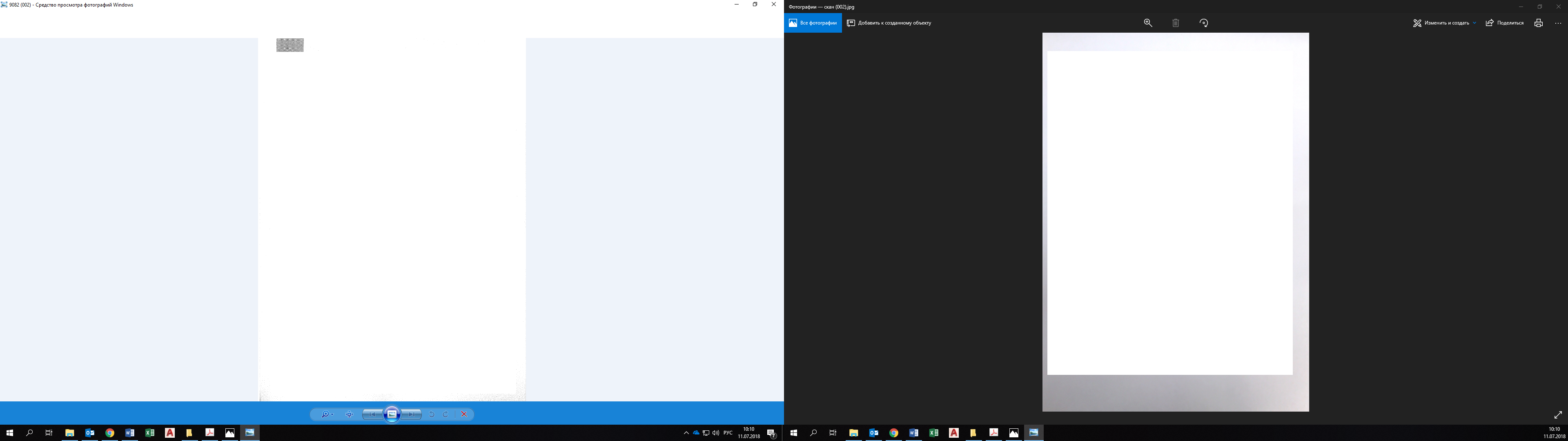Click the scanned page shown in Photo Viewer
Screen dimensions: 1568x441
click(392, 219)
